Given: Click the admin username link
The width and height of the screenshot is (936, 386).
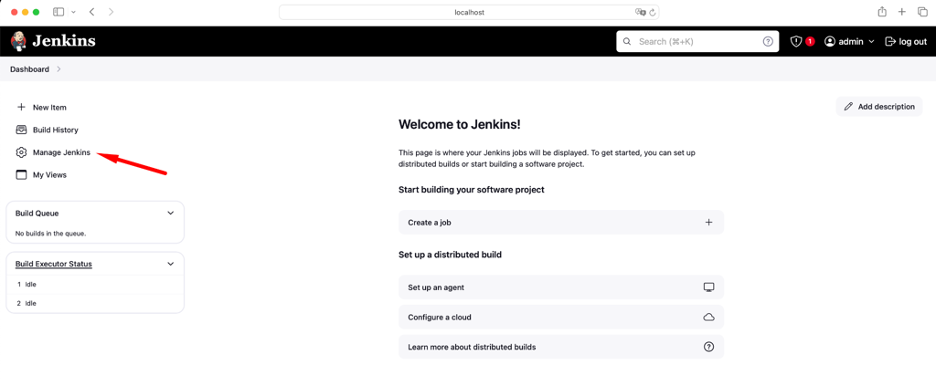Looking at the screenshot, I should [851, 41].
